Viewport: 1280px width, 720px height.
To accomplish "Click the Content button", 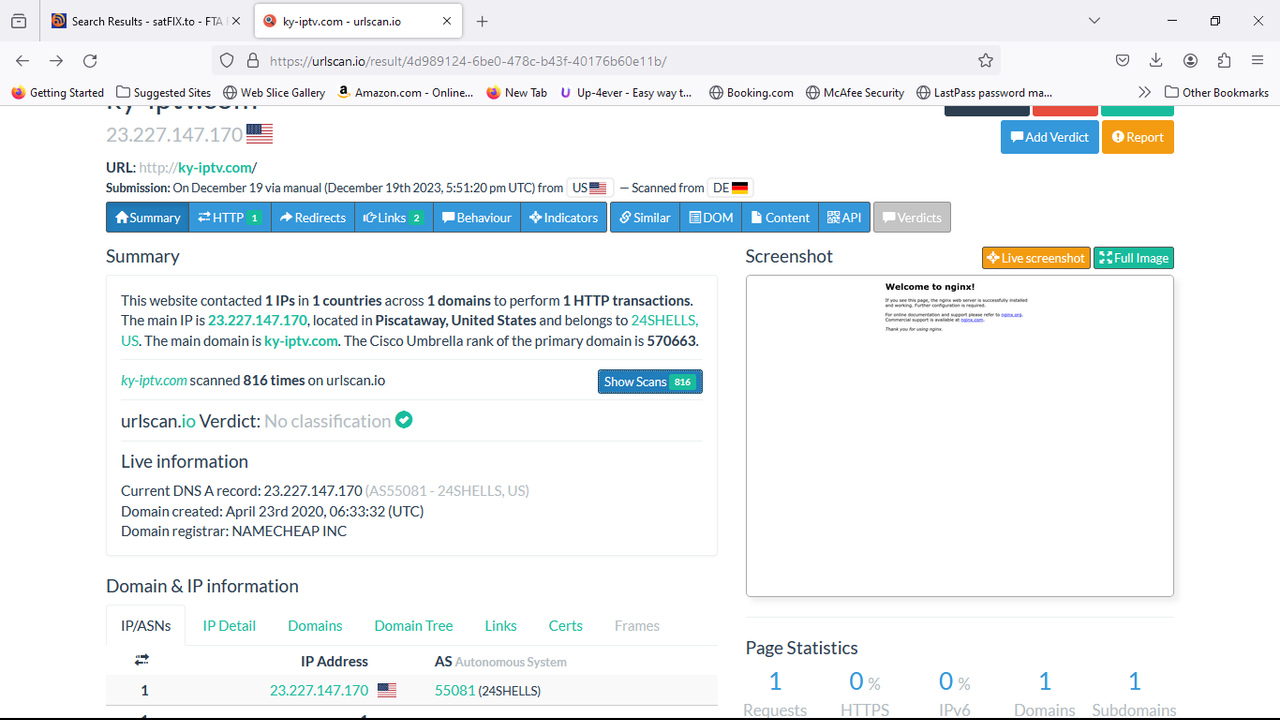I will pos(780,217).
